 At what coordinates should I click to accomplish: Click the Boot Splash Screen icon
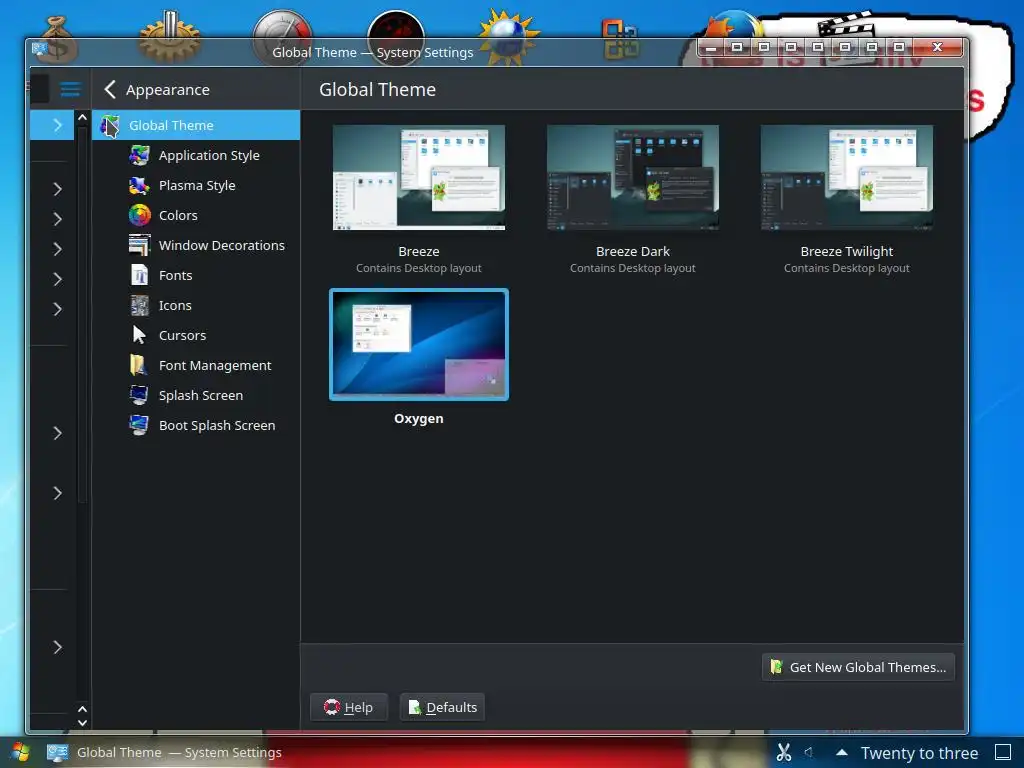click(139, 425)
